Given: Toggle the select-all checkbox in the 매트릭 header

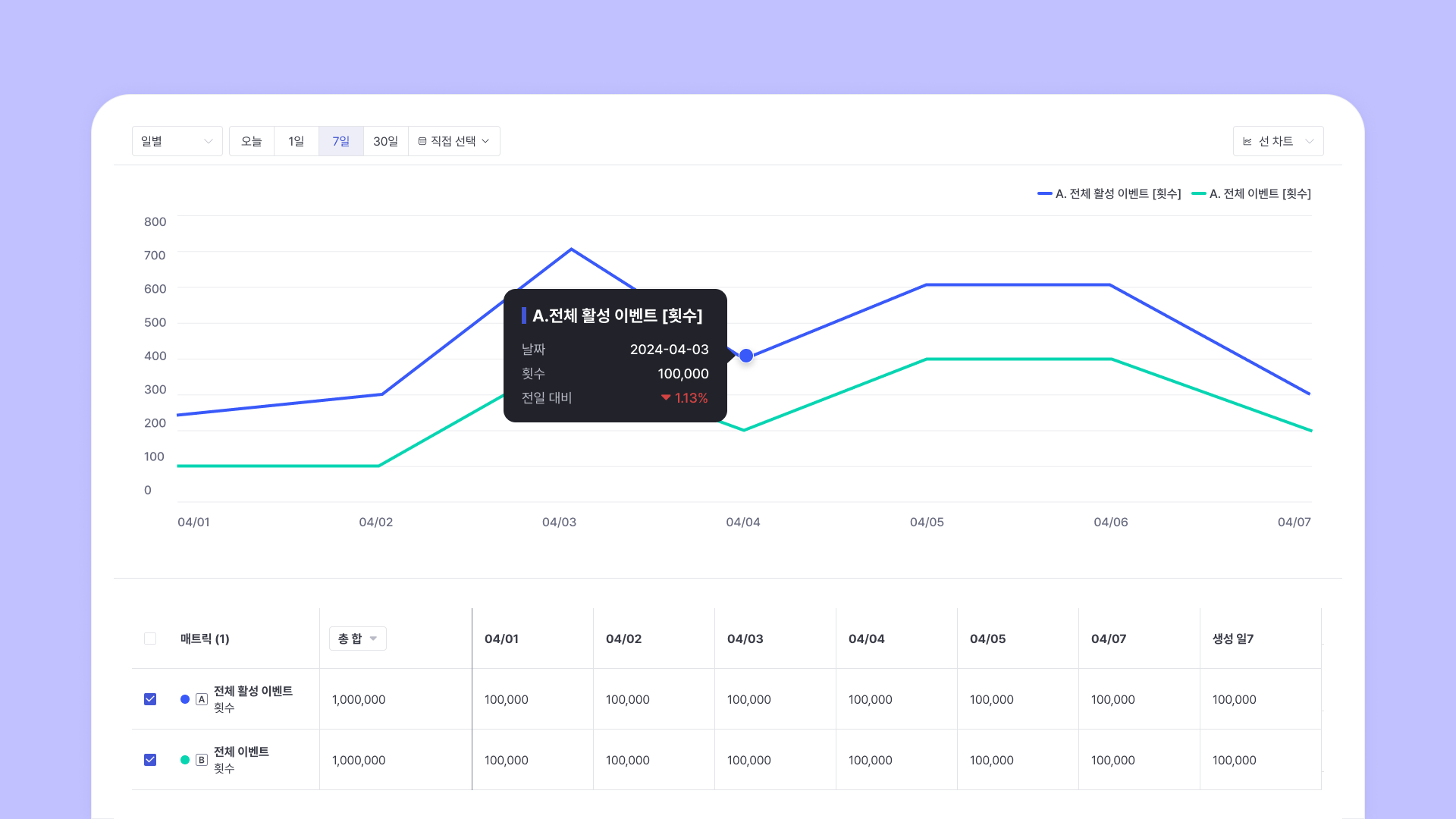Looking at the screenshot, I should coord(150,639).
